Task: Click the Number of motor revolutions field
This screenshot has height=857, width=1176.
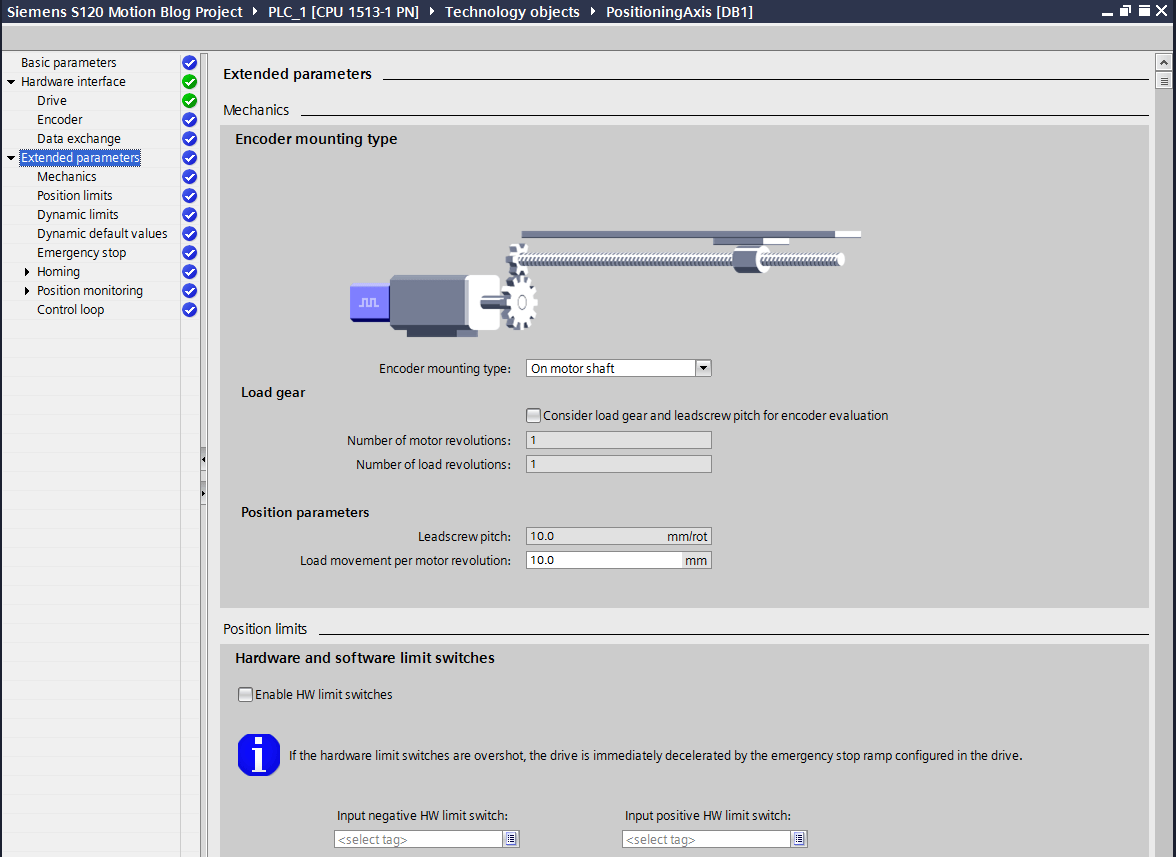Action: [x=619, y=440]
